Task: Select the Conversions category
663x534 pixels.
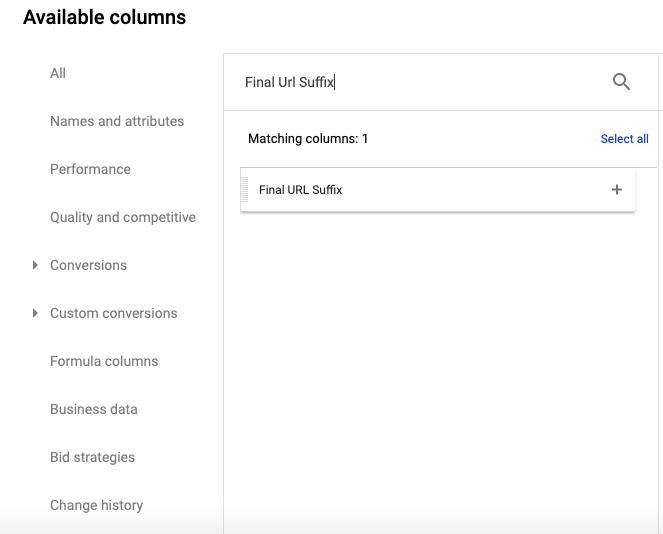Action: point(88,265)
